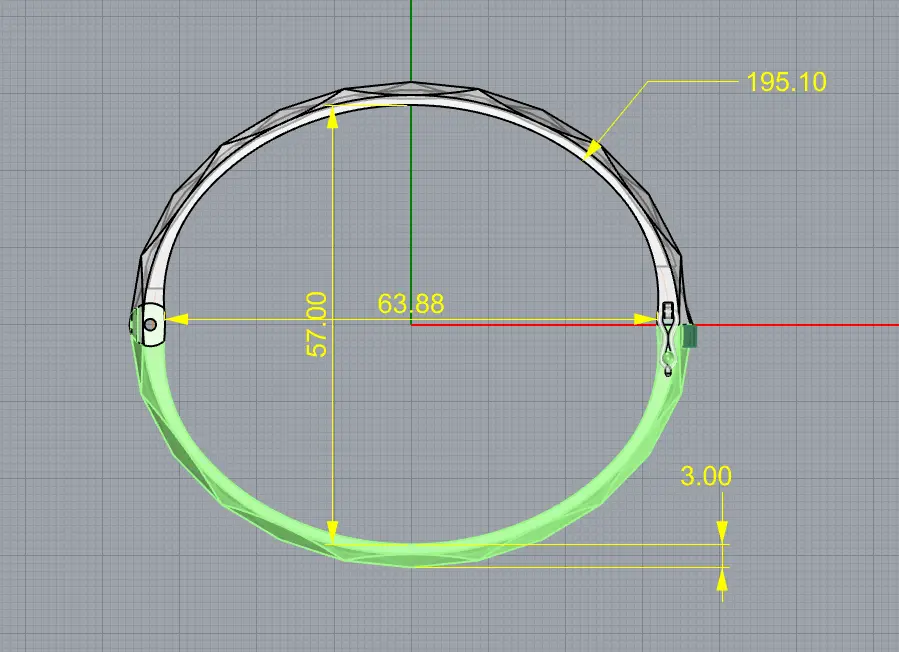Image resolution: width=899 pixels, height=652 pixels.
Task: Click the small rectangular catch above clasp
Action: click(667, 311)
